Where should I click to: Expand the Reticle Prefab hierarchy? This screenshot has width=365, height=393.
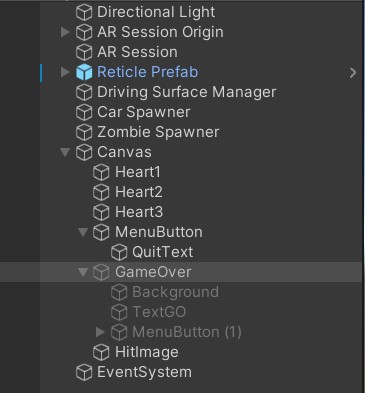click(65, 72)
